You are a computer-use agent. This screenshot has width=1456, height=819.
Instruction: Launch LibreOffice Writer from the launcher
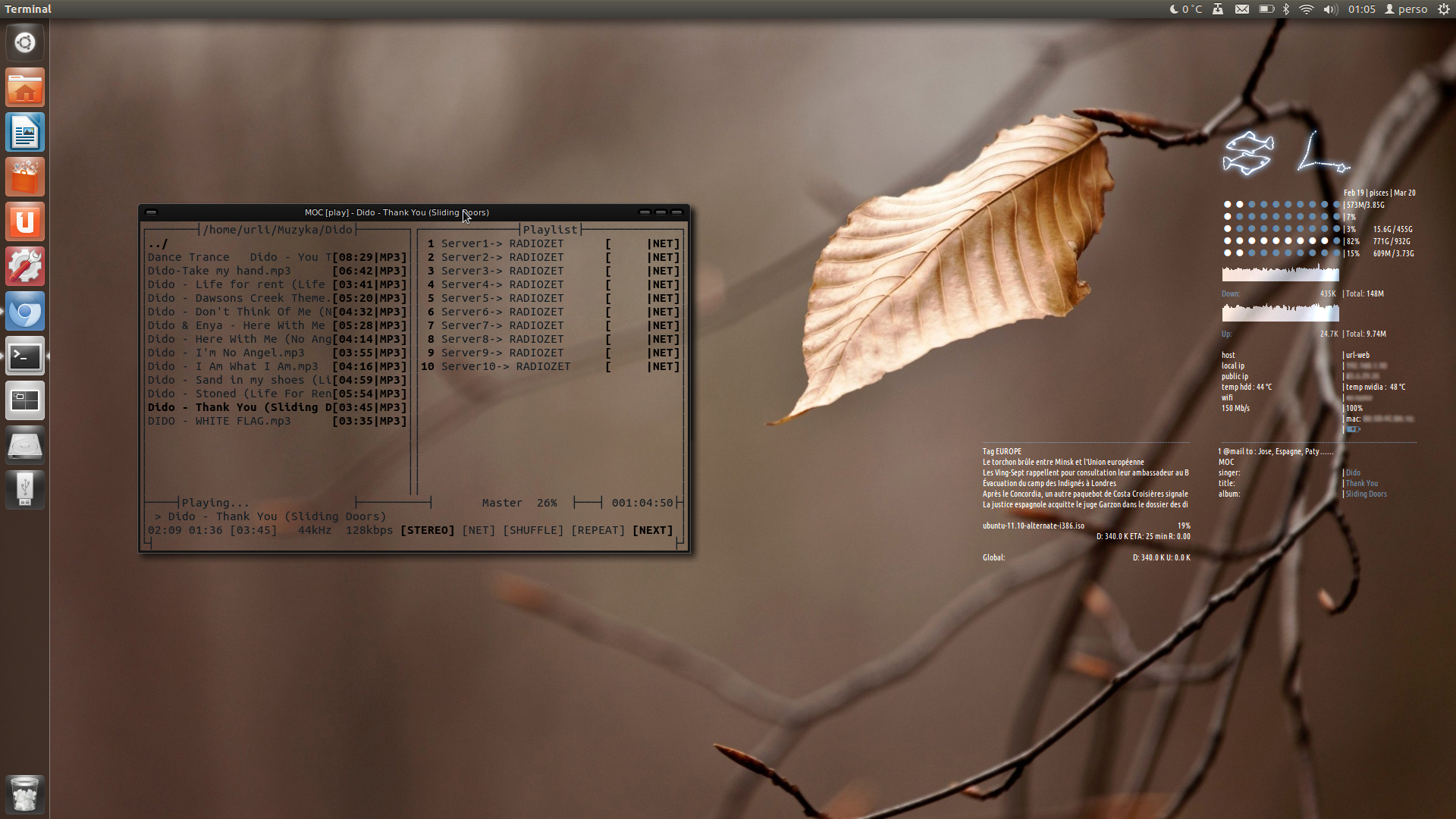click(25, 132)
